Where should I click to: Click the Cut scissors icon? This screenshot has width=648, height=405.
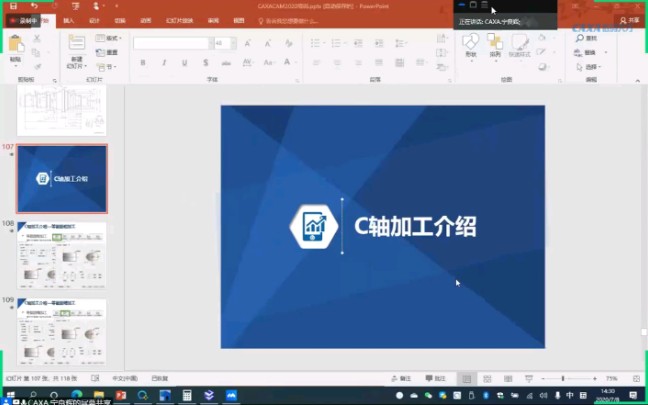[x=37, y=38]
